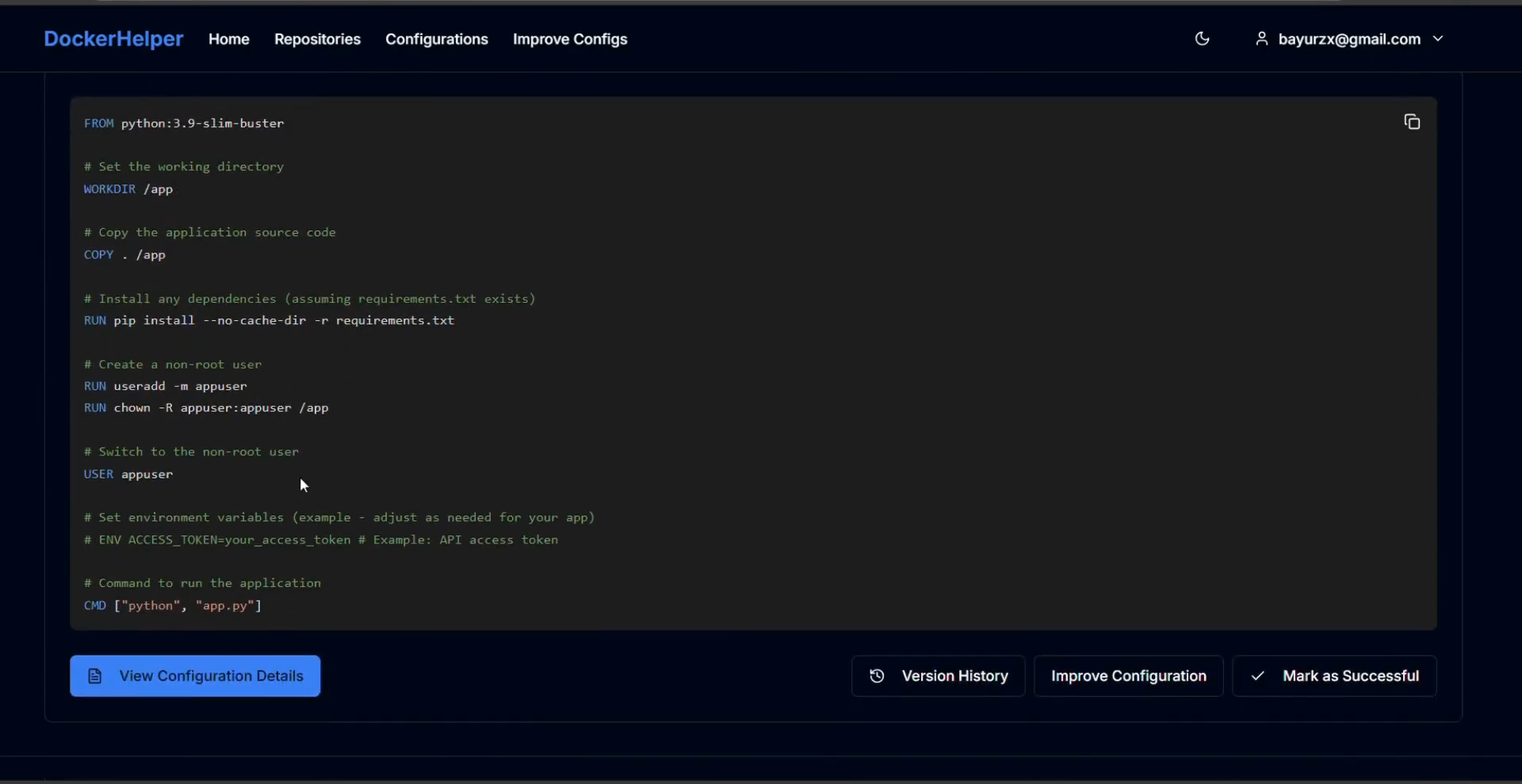Click the USER appuser code line
Screen dimensions: 1522x784
point(128,474)
